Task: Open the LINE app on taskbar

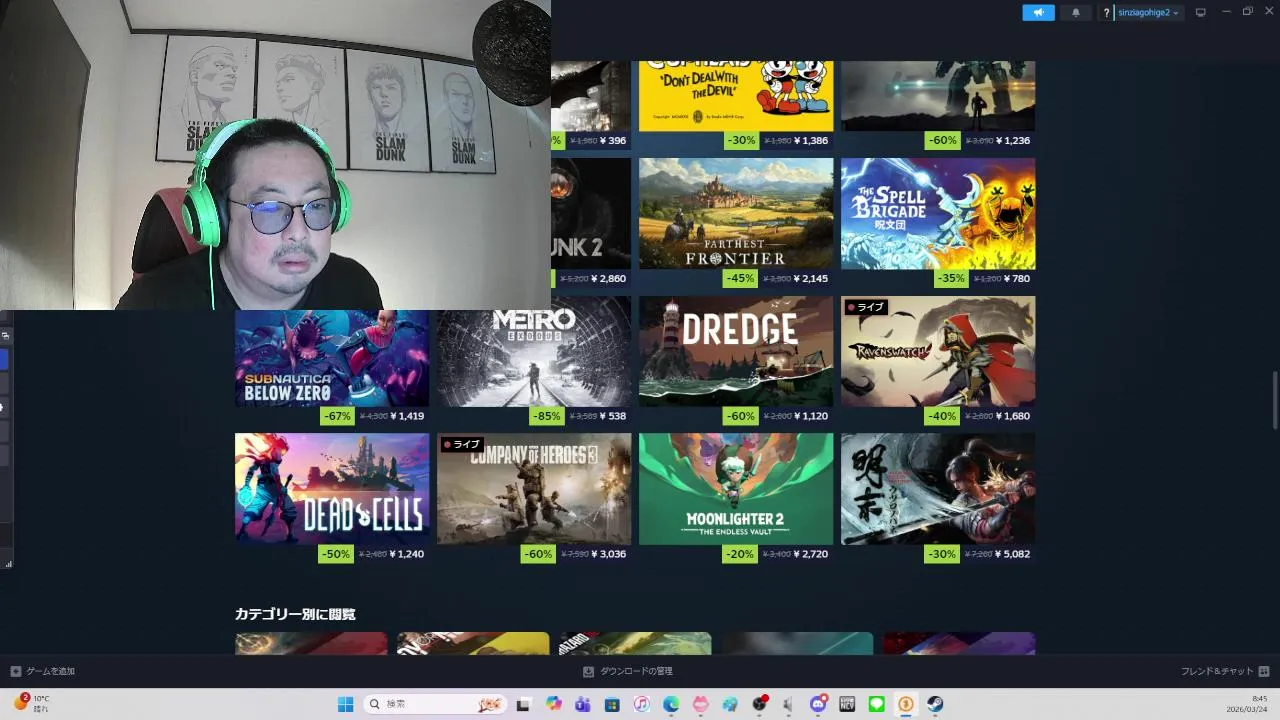Action: click(x=877, y=704)
